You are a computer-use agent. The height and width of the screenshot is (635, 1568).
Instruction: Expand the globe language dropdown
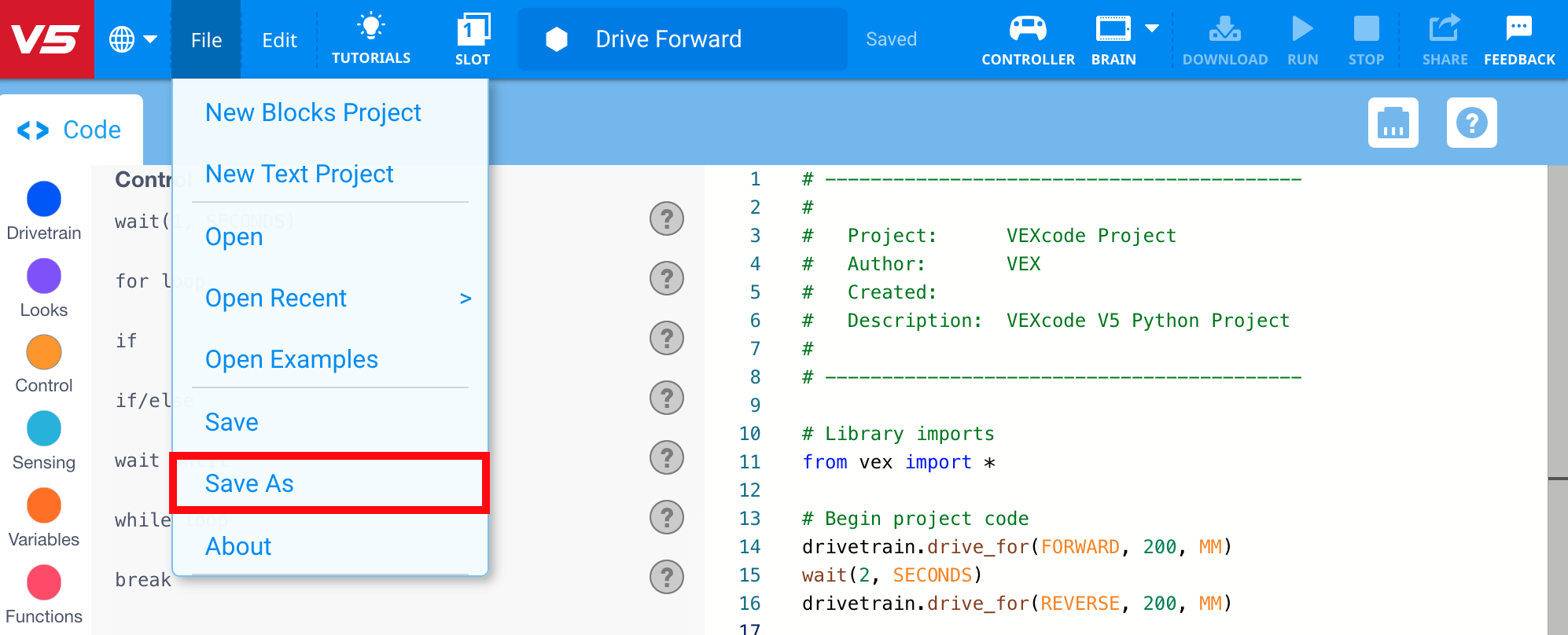pyautogui.click(x=132, y=39)
